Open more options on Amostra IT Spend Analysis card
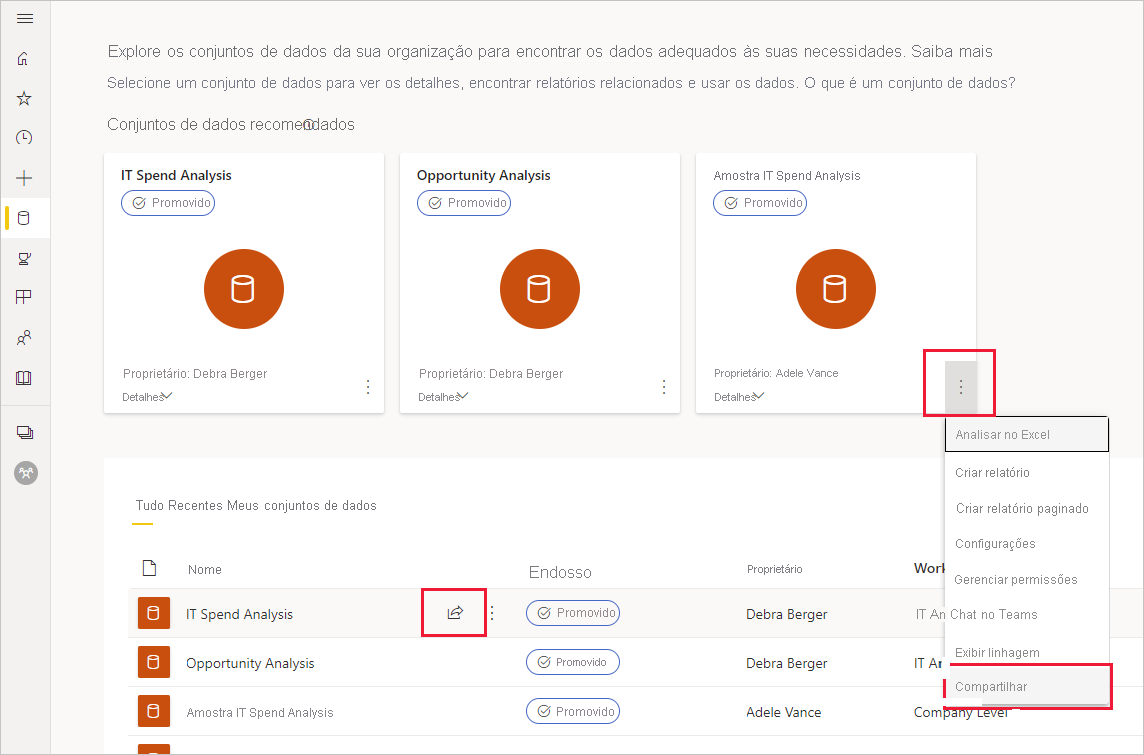The height and width of the screenshot is (755, 1144). point(961,387)
